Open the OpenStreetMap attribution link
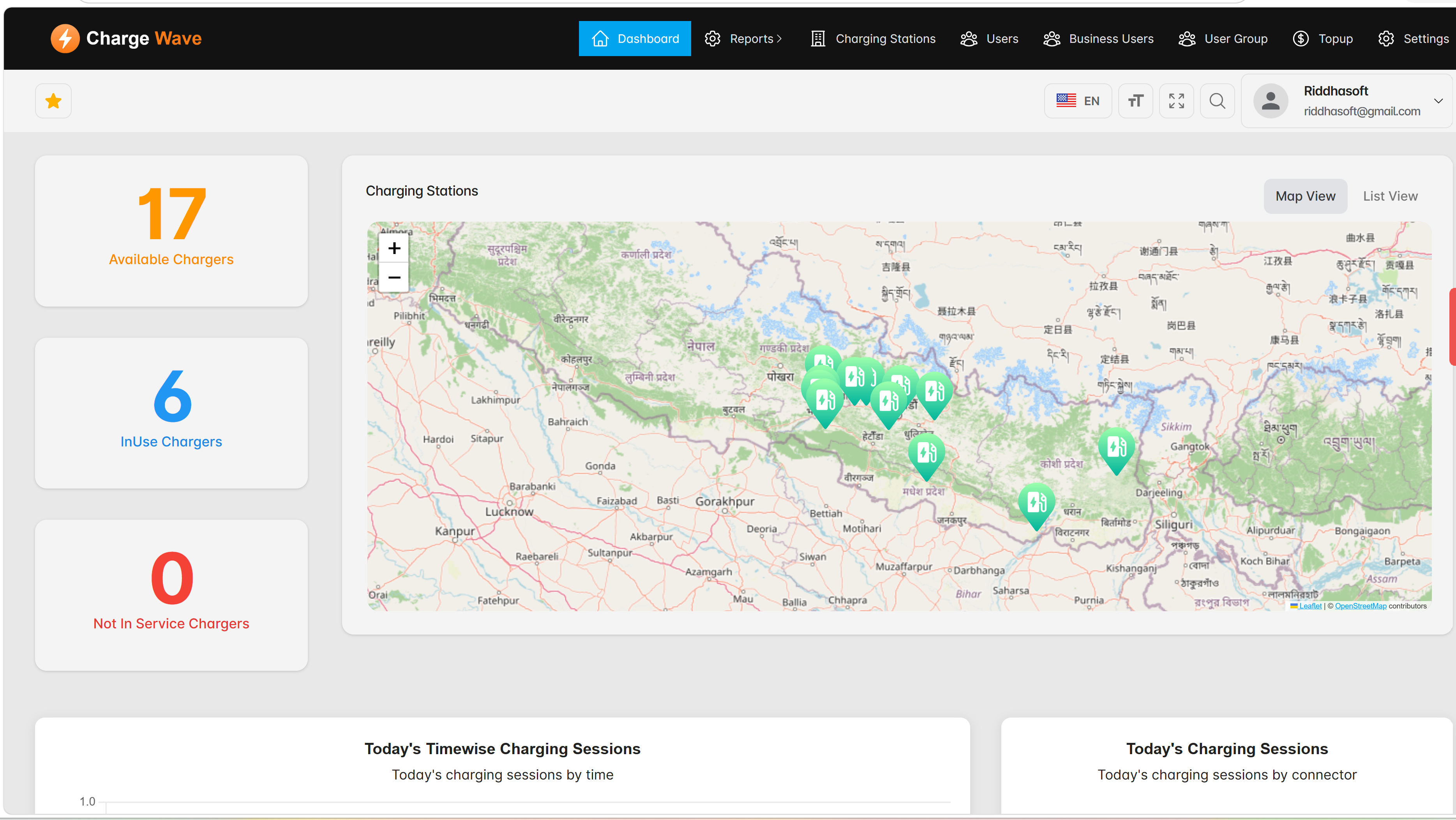Image resolution: width=1456 pixels, height=820 pixels. [1361, 606]
